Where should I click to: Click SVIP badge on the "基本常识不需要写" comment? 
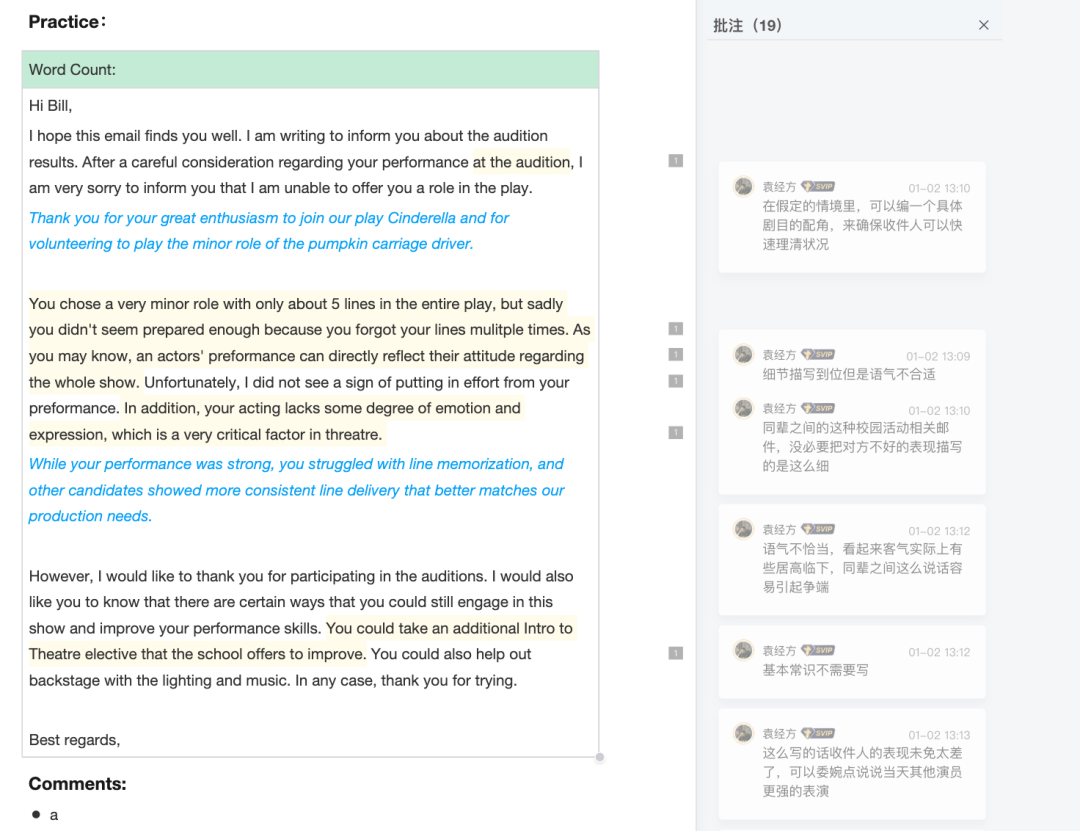coord(818,651)
